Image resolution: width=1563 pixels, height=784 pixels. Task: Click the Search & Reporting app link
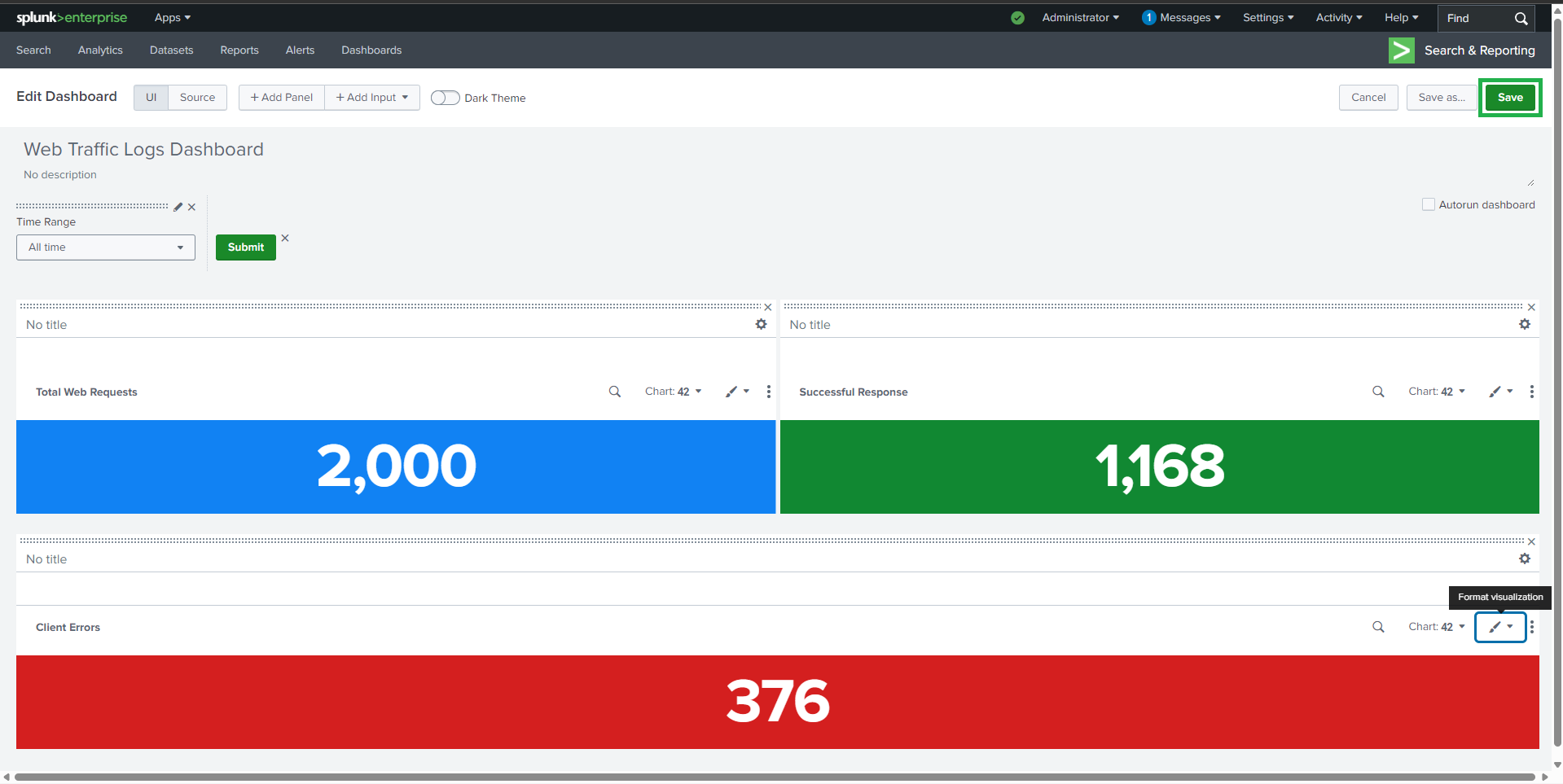click(x=1479, y=50)
